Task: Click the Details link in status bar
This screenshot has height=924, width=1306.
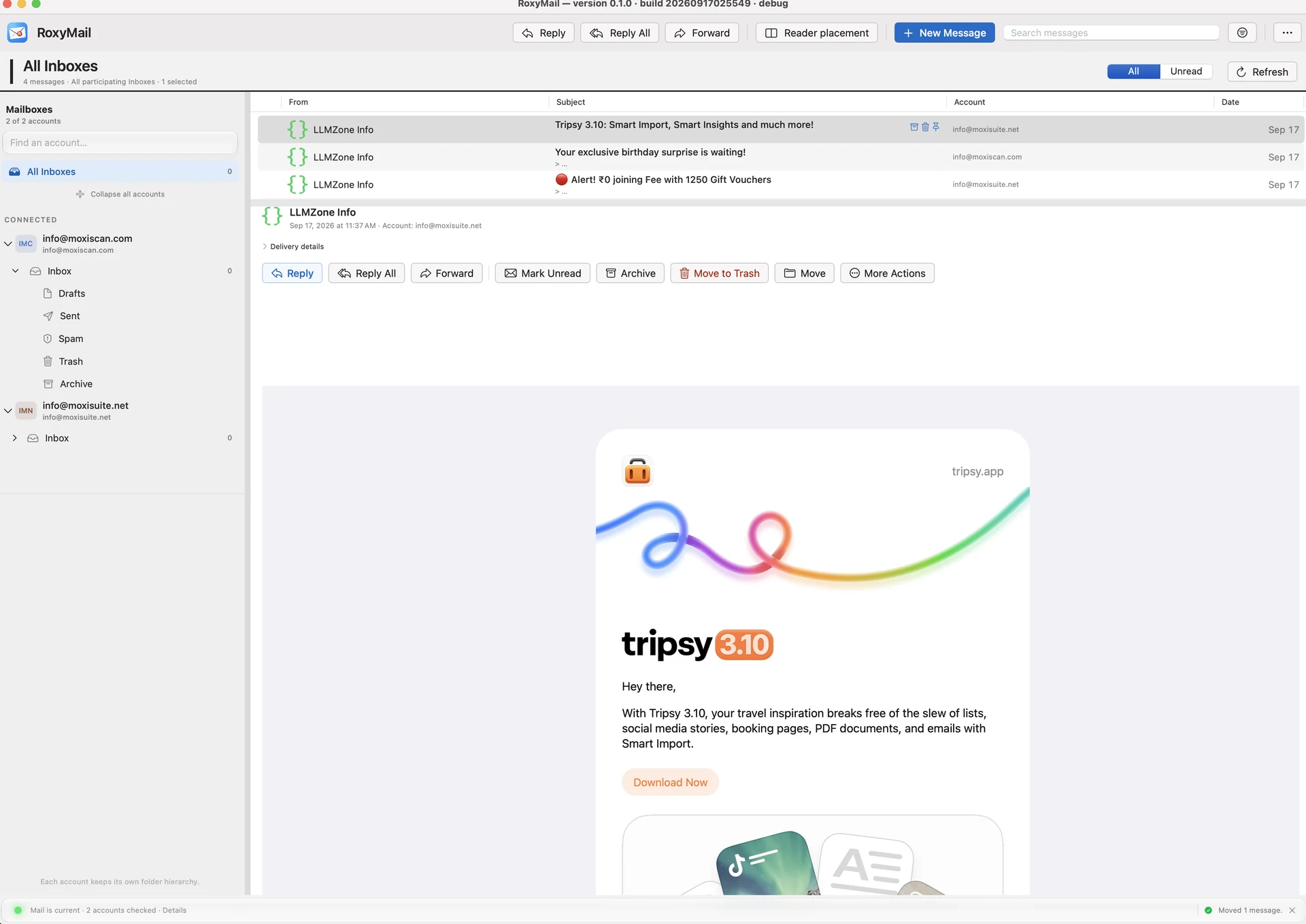Action: (174, 910)
